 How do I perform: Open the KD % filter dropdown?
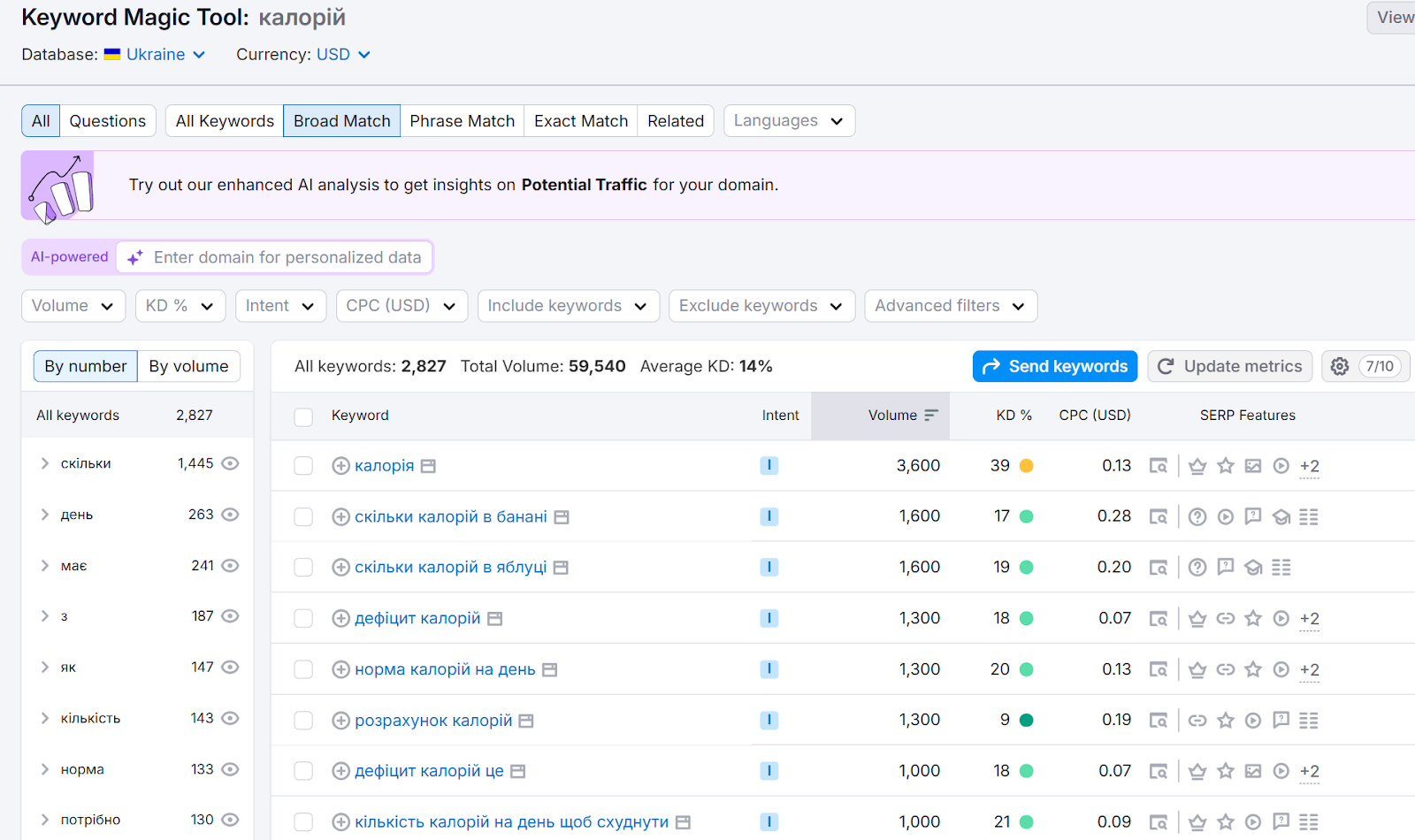pos(180,306)
